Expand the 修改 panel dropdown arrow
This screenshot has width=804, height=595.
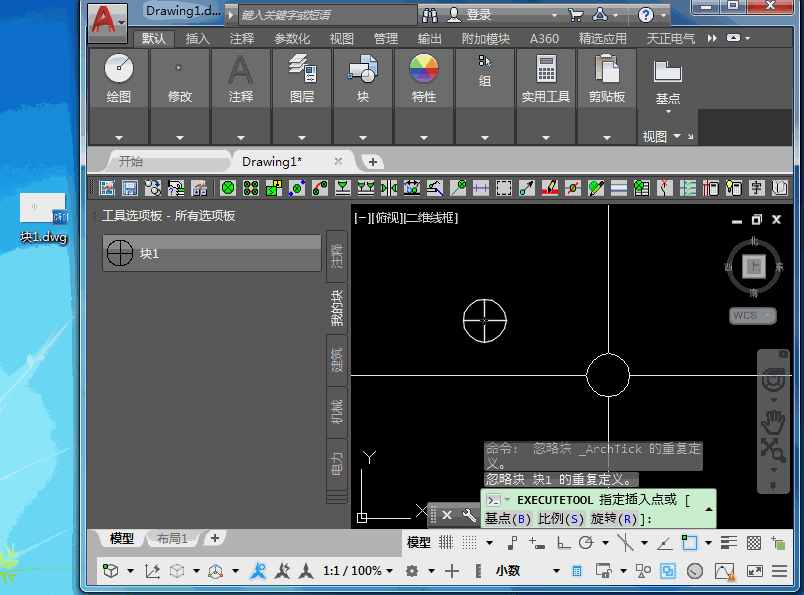pyautogui.click(x=180, y=137)
